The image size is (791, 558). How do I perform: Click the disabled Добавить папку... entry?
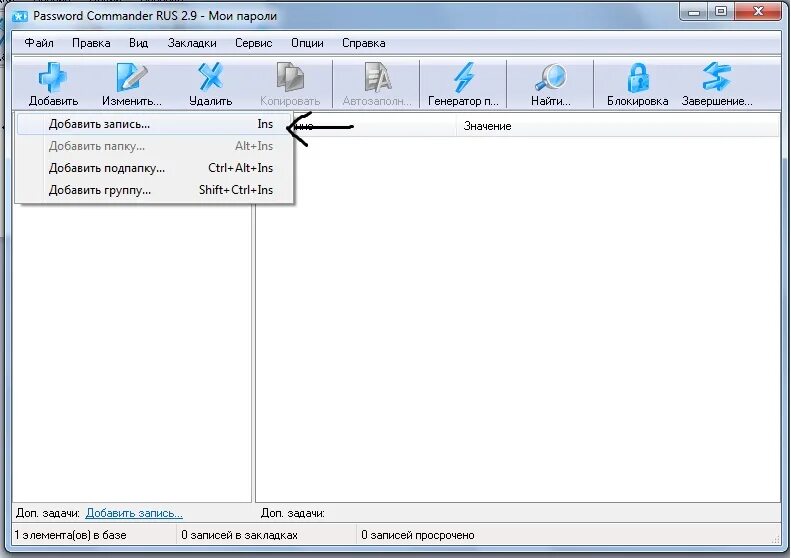(x=154, y=146)
